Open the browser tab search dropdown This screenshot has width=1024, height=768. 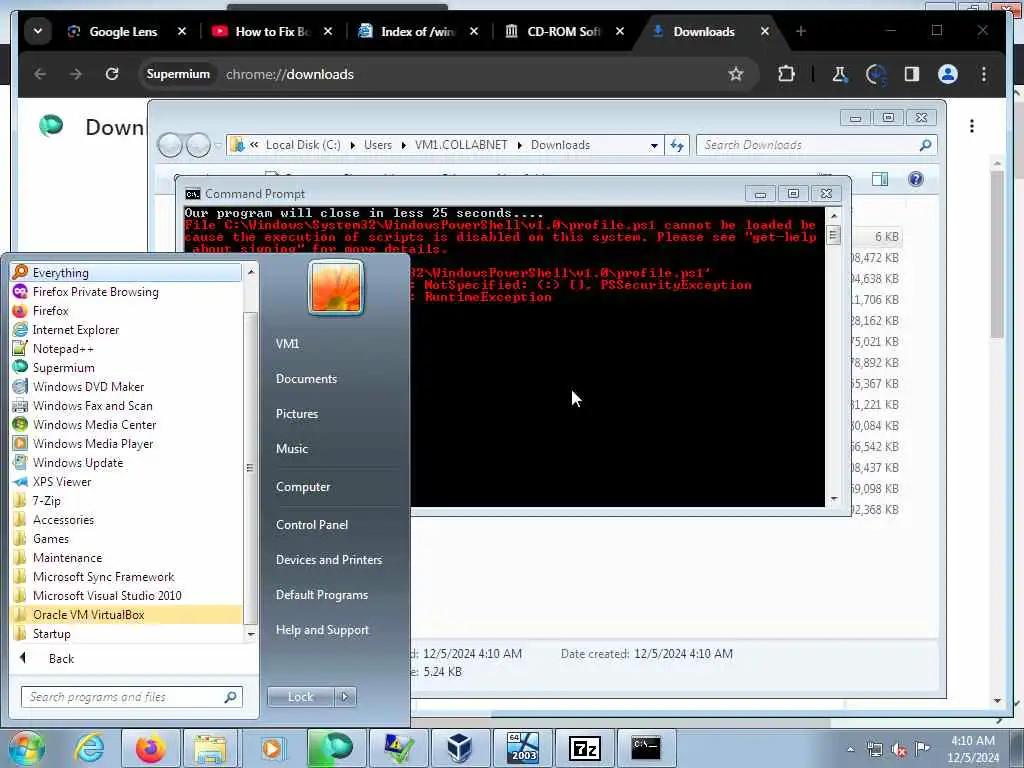pyautogui.click(x=38, y=31)
